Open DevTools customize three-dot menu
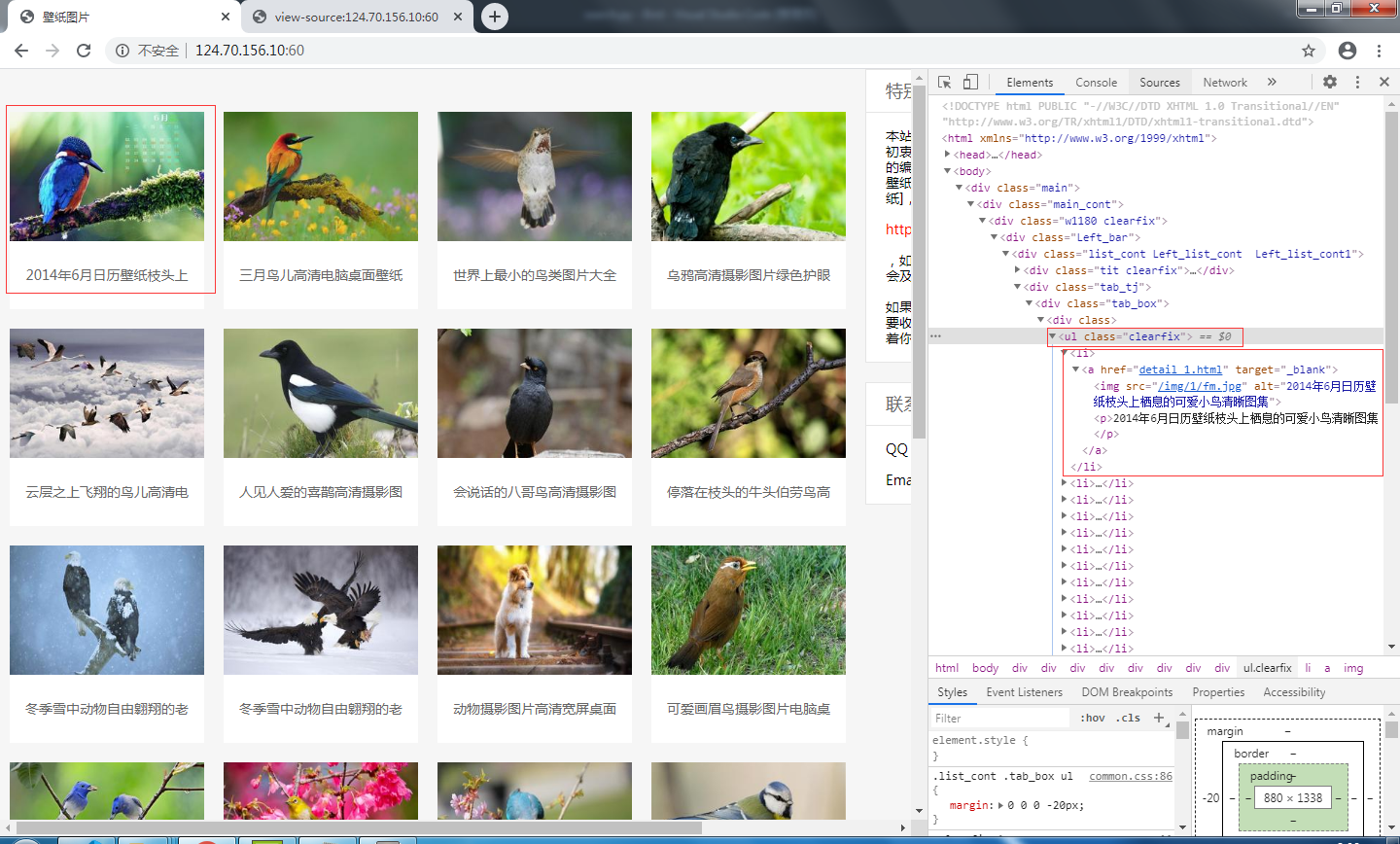The height and width of the screenshot is (844, 1400). point(1358,83)
